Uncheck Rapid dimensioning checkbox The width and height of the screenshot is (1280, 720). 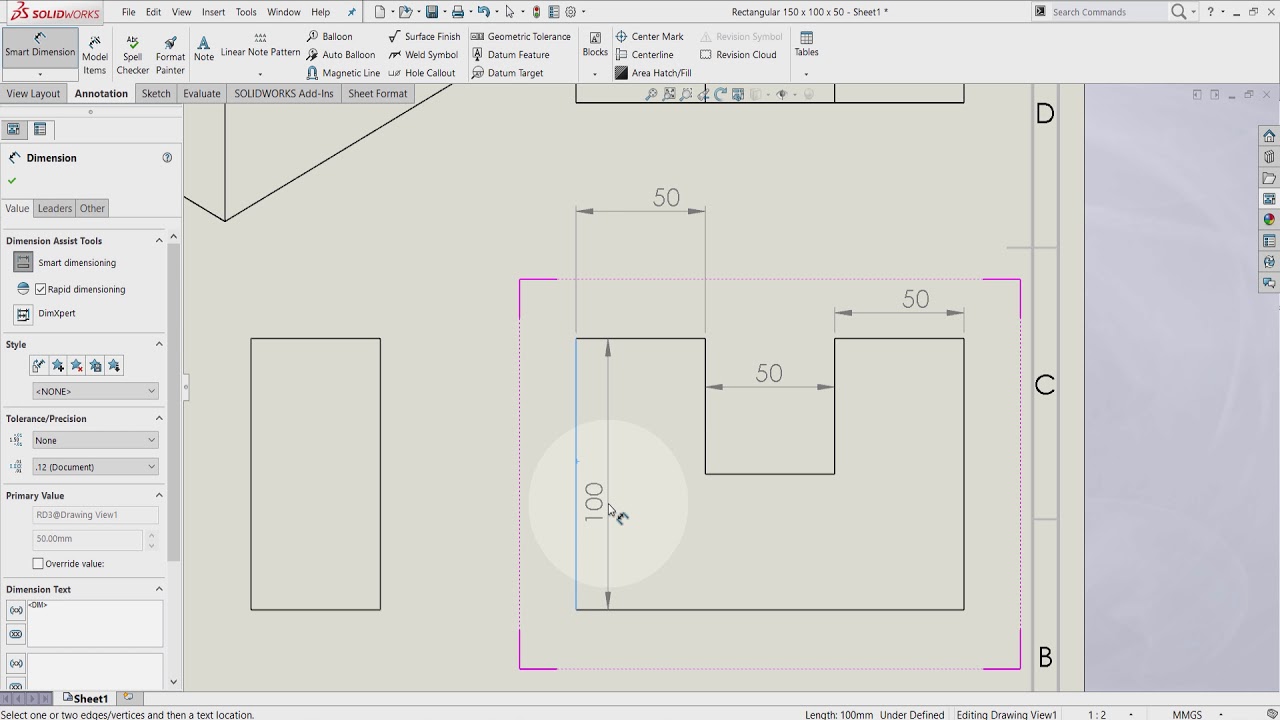41,289
